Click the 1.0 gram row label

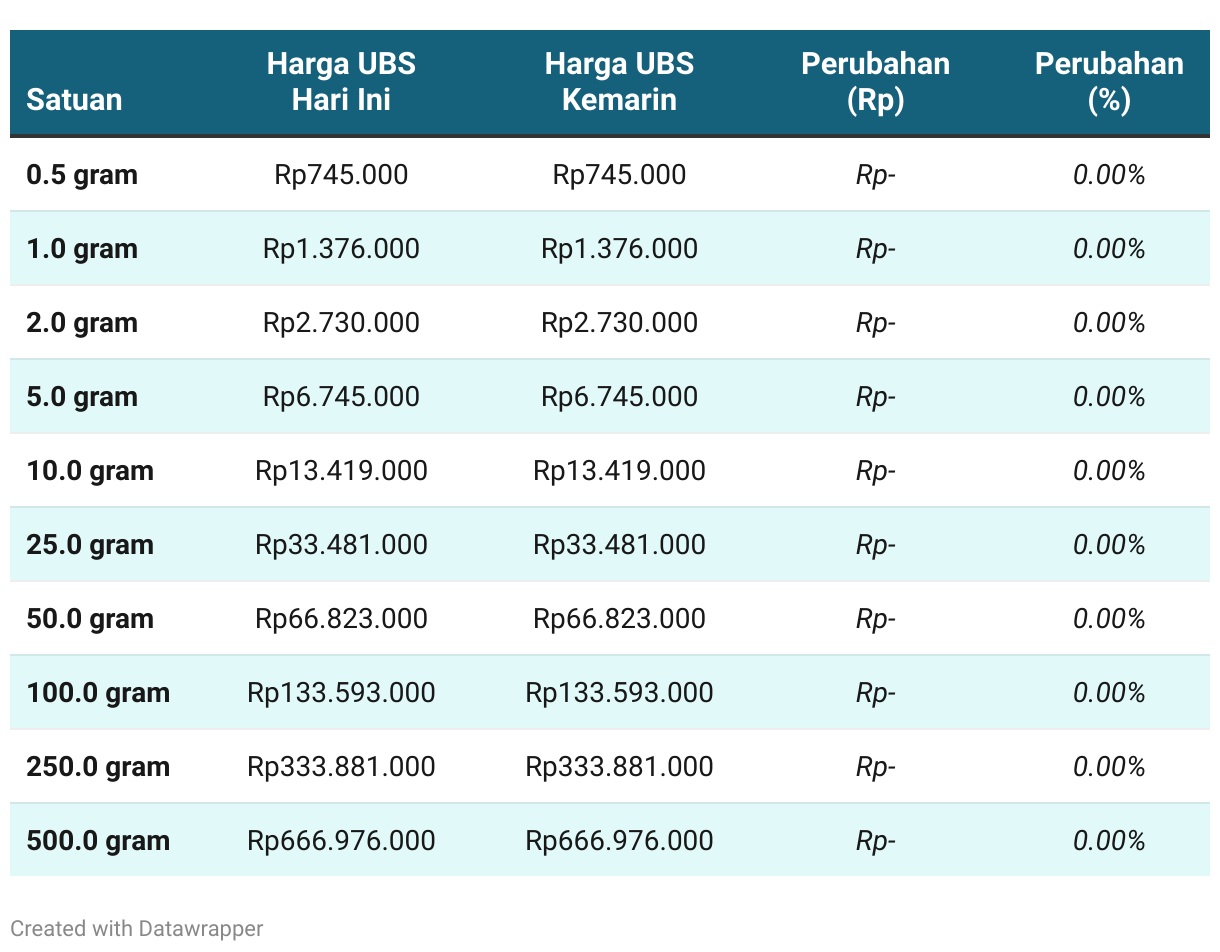pos(82,249)
